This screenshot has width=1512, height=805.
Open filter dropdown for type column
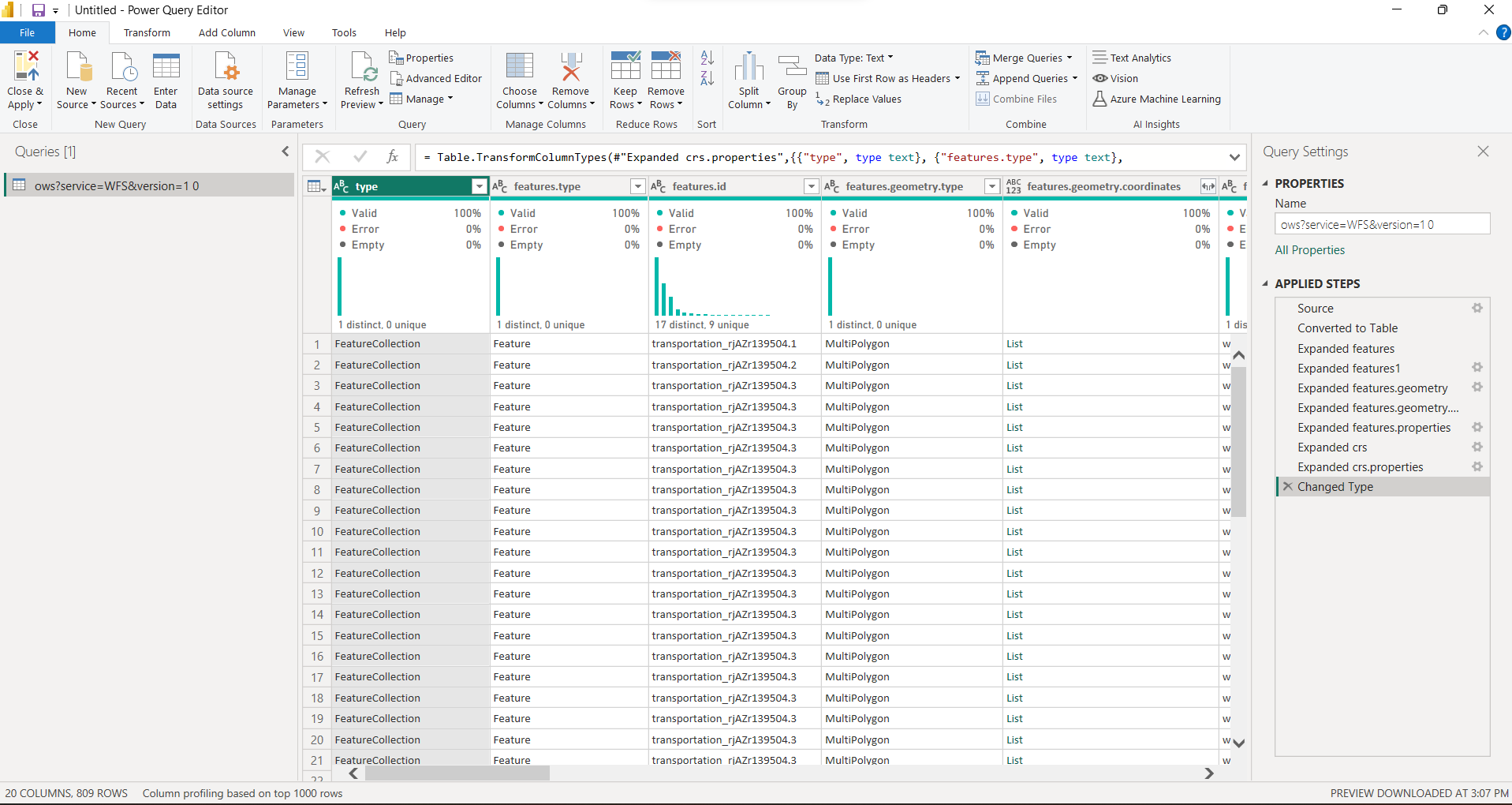pyautogui.click(x=479, y=186)
